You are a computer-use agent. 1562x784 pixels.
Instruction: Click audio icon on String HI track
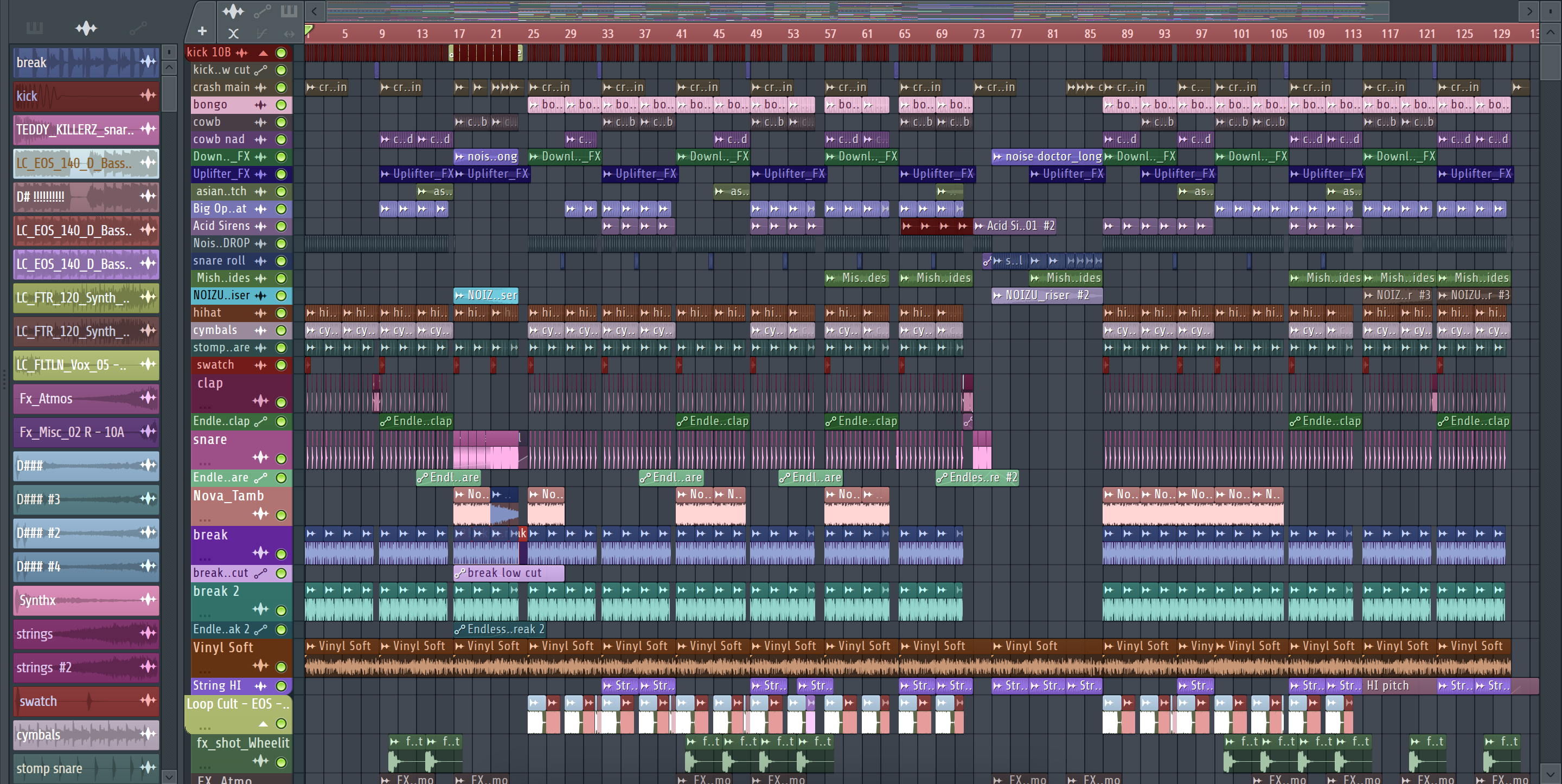tap(261, 686)
